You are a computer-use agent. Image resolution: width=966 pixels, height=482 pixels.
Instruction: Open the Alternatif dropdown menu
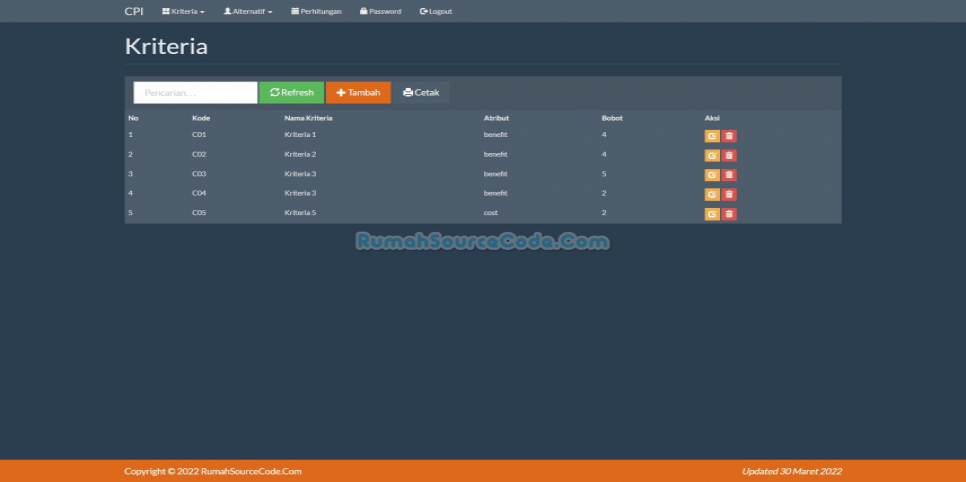point(248,11)
